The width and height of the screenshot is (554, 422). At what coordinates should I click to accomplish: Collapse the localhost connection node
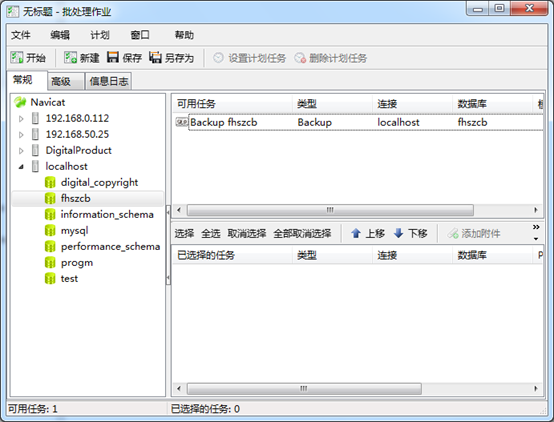point(21,167)
